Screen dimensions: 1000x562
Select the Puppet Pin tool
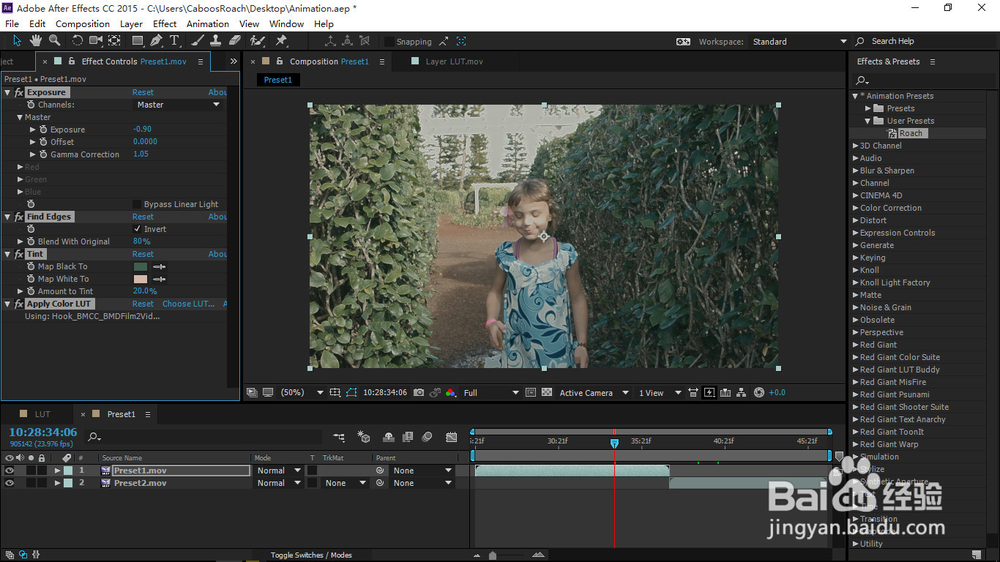281,41
